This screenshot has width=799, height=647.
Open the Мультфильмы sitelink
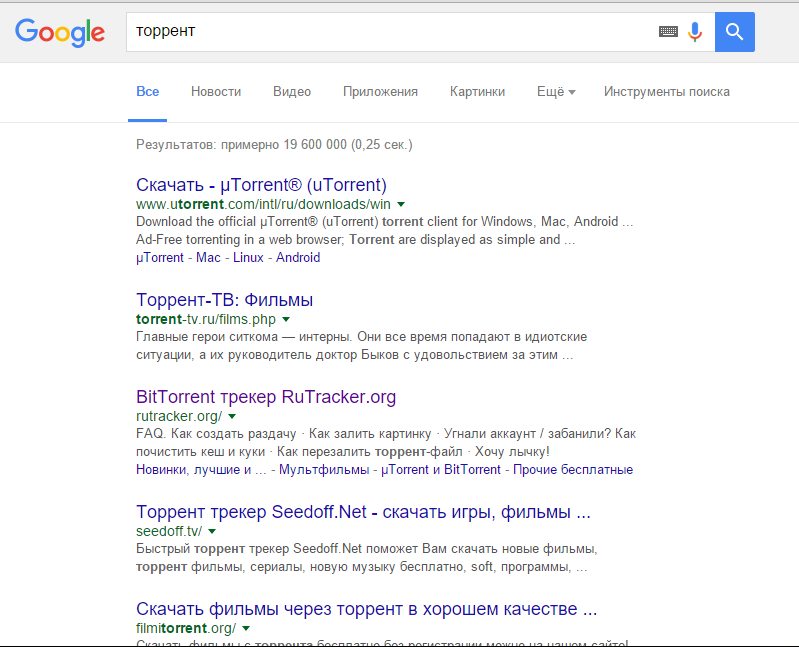pyautogui.click(x=324, y=470)
